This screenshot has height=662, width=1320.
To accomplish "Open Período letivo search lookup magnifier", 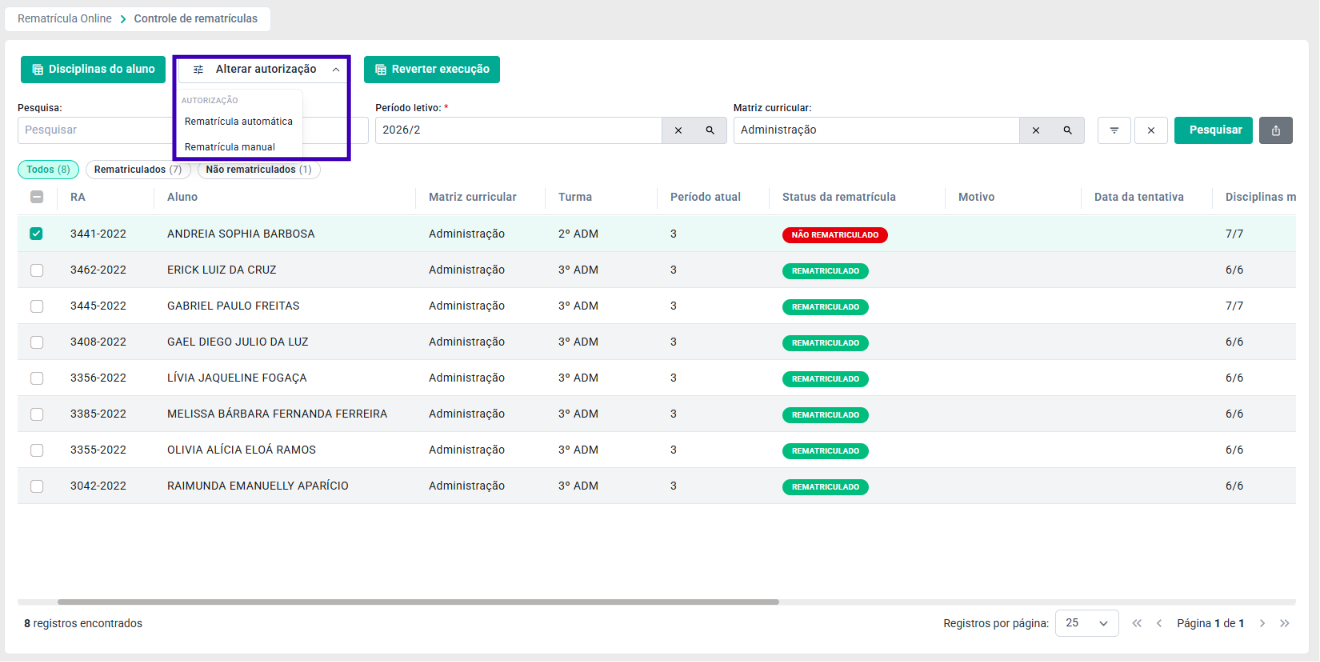I will coord(710,130).
